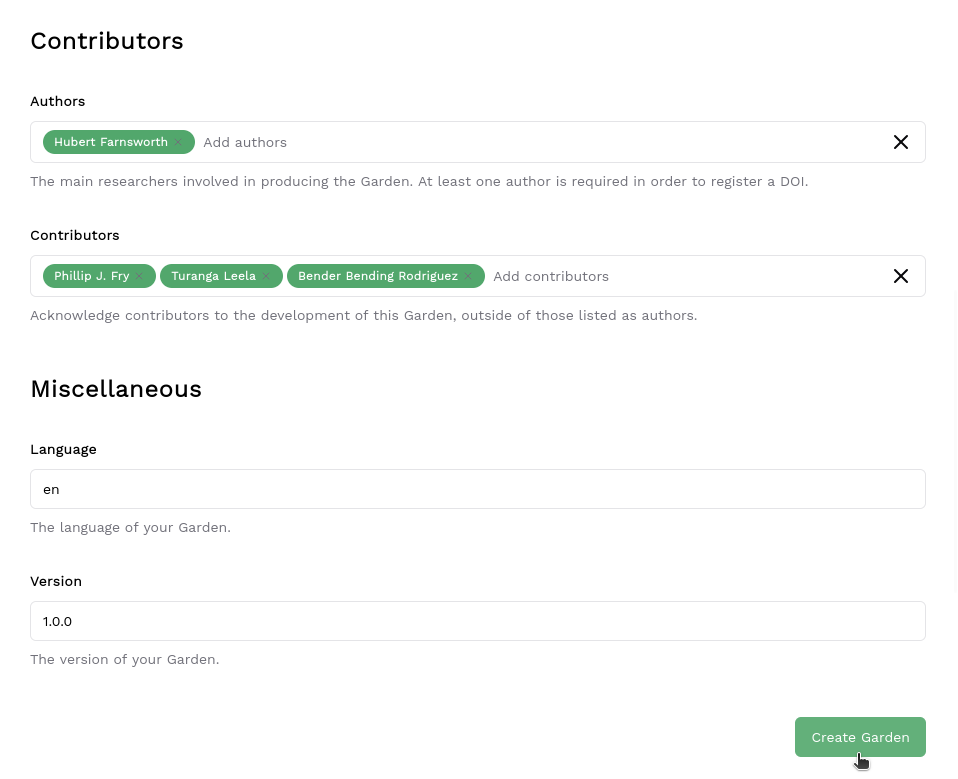Screen dimensions: 958x779
Task: Open the Add authors field
Action: click(245, 142)
